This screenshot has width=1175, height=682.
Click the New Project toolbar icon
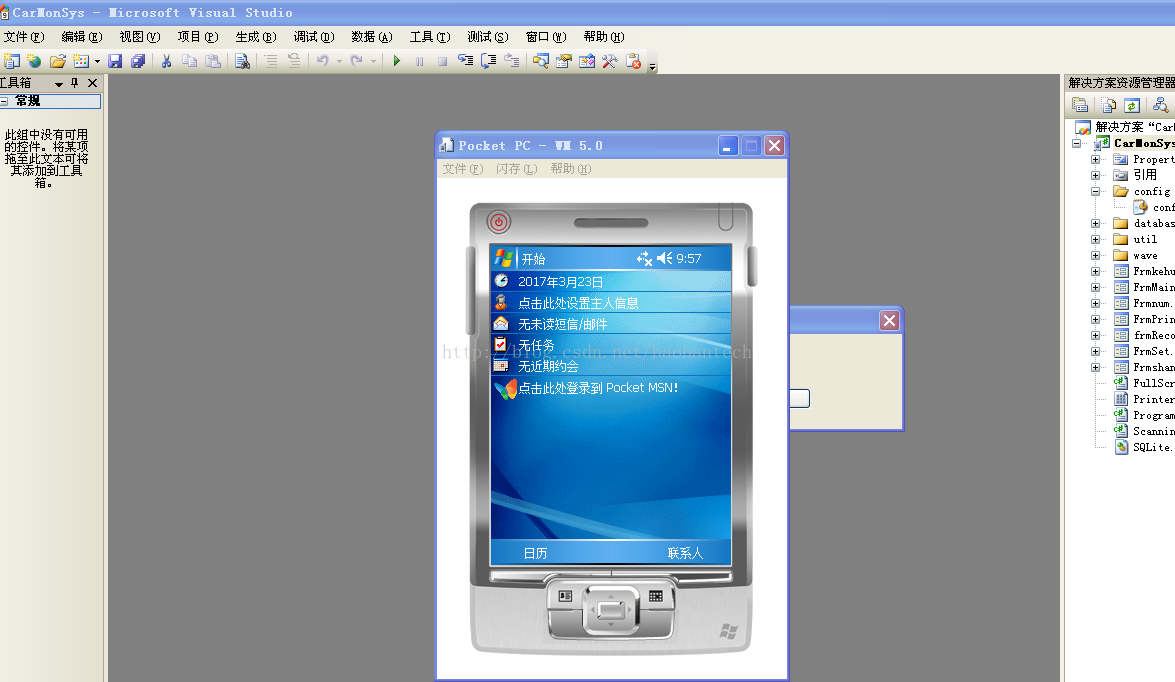coord(11,61)
